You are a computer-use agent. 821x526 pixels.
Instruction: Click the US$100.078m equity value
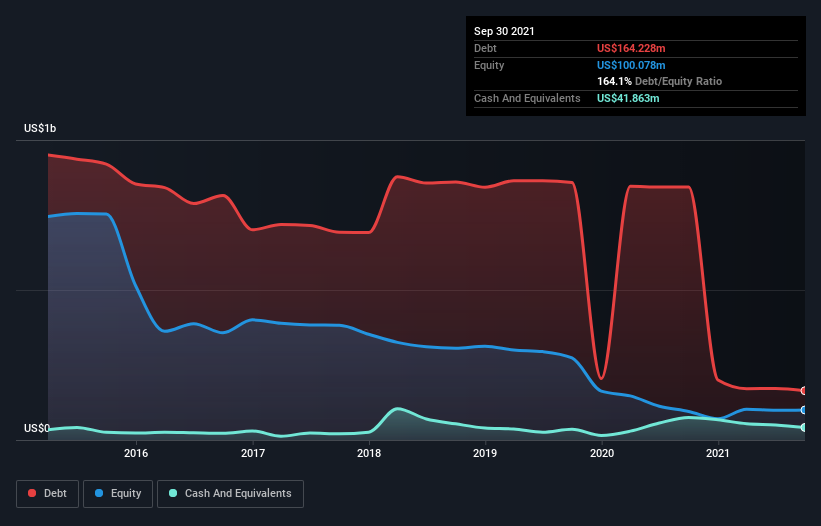(631, 65)
